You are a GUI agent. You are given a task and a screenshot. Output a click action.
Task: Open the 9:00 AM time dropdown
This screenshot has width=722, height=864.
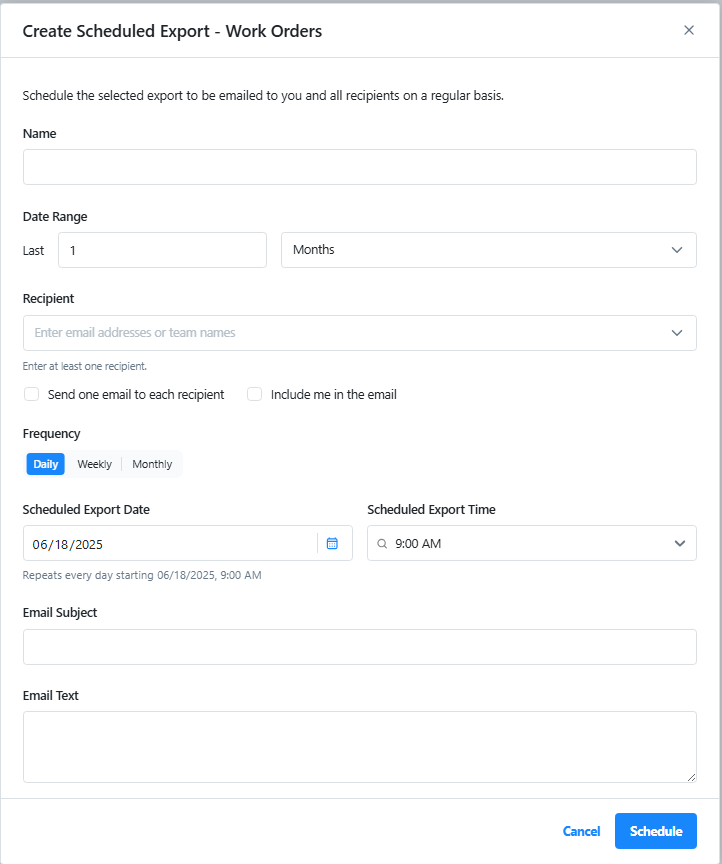tap(532, 543)
